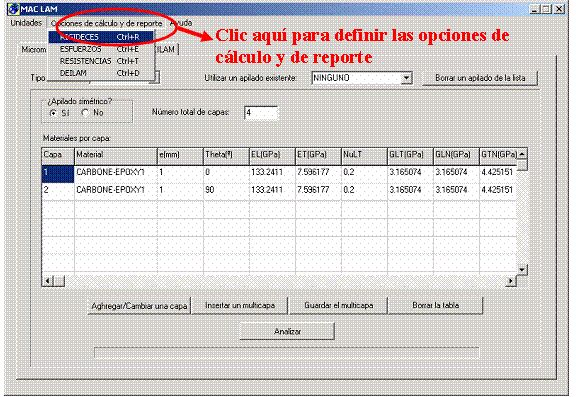Close the MAC LAM window

[559, 9]
